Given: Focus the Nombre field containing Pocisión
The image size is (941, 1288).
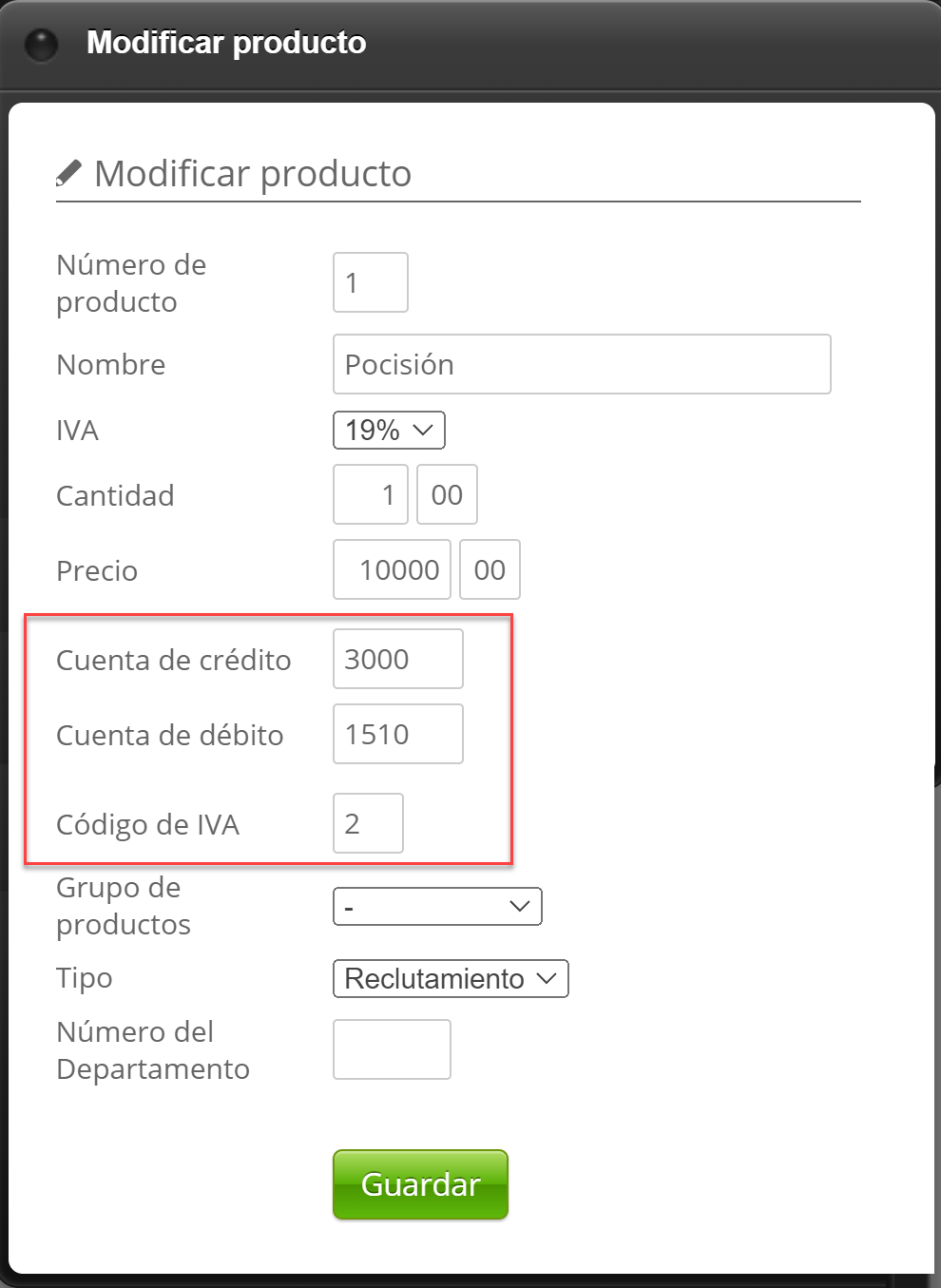Looking at the screenshot, I should click(x=582, y=364).
